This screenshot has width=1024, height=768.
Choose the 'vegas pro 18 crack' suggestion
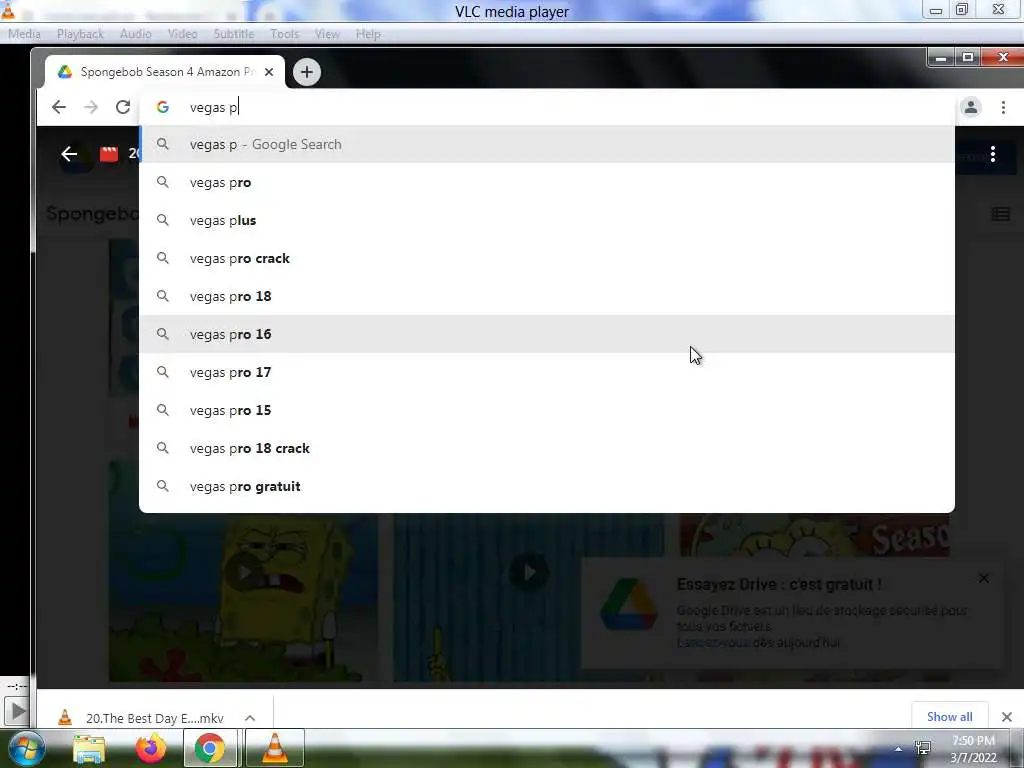pyautogui.click(x=547, y=448)
